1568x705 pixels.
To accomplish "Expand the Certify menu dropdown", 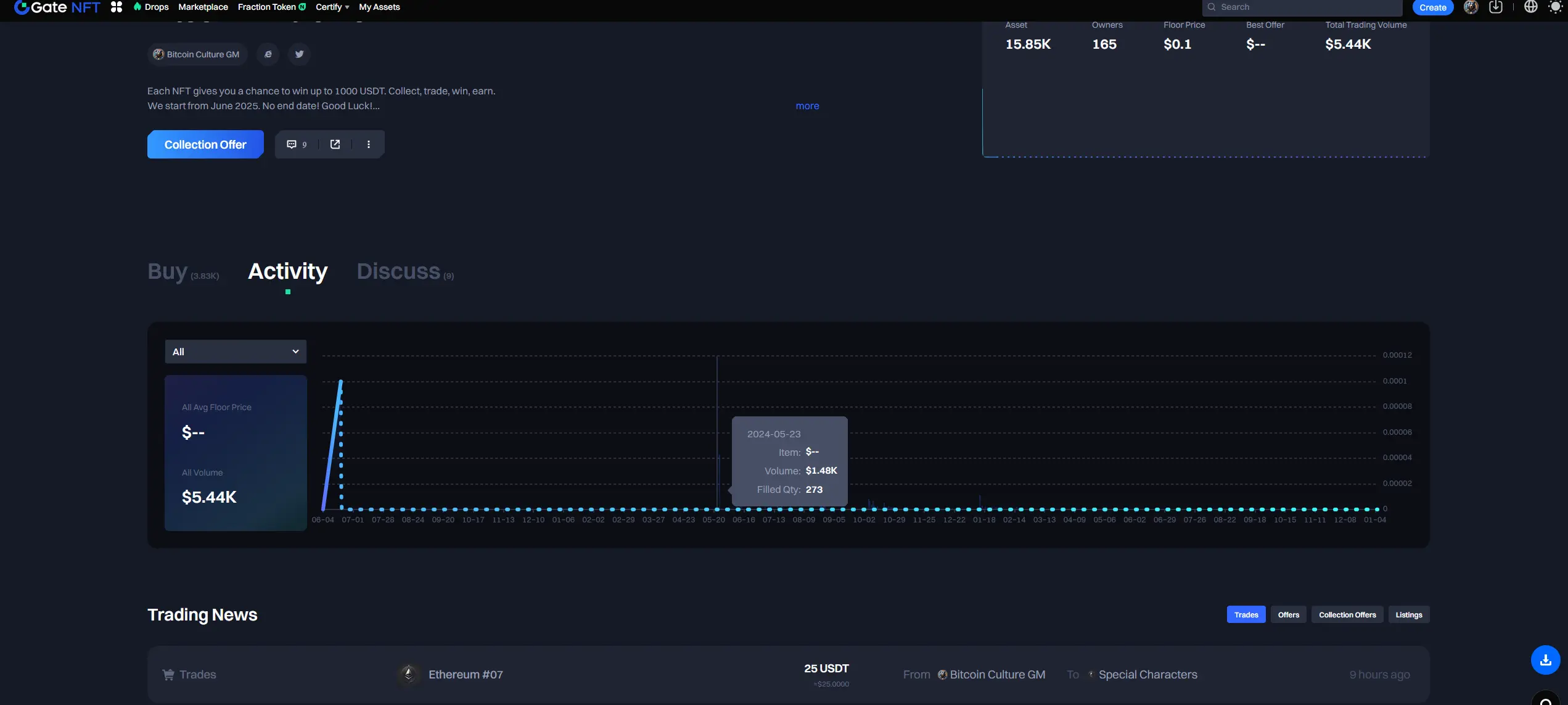I will point(332,7).
